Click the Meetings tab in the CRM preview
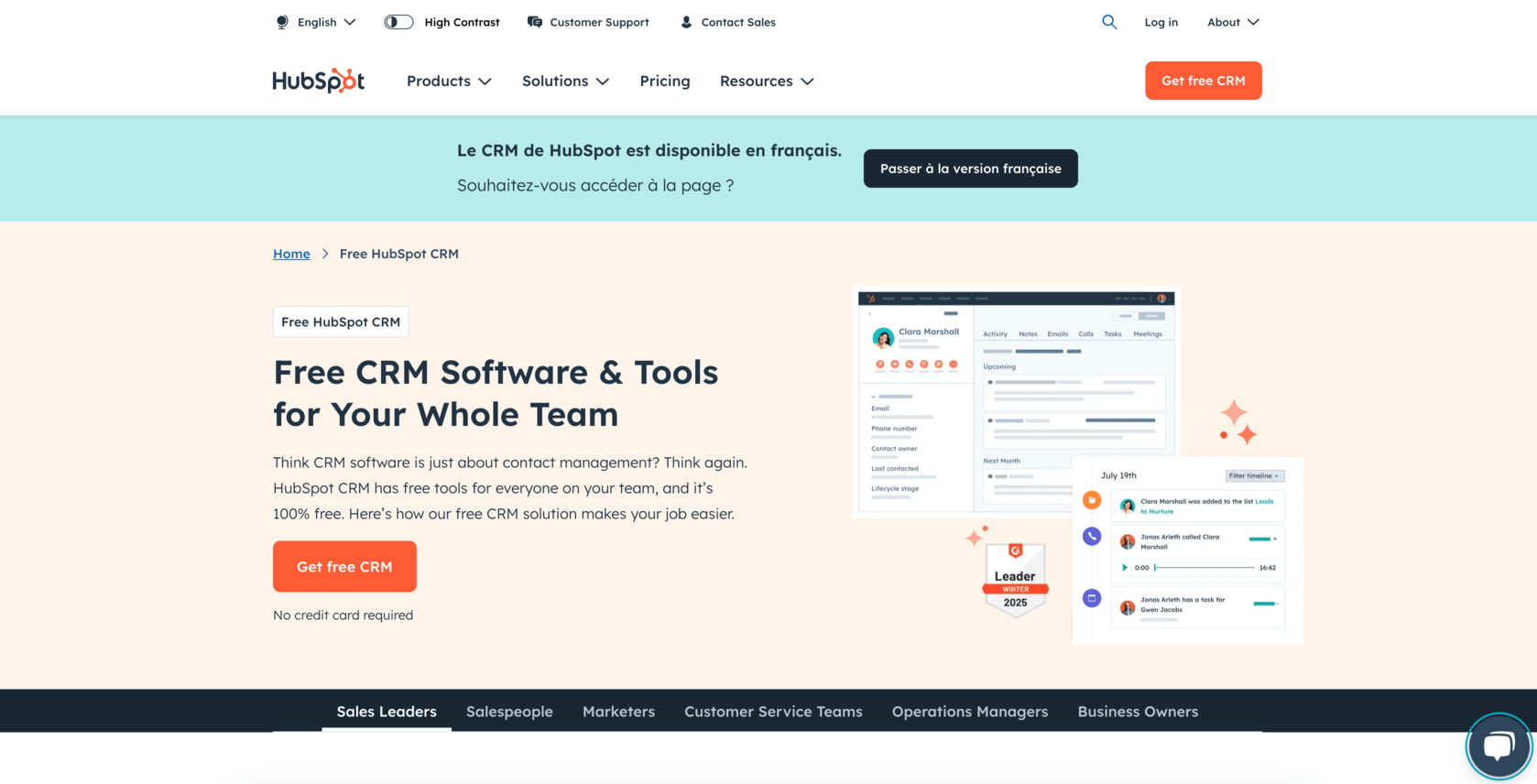This screenshot has width=1537, height=784. click(1148, 333)
